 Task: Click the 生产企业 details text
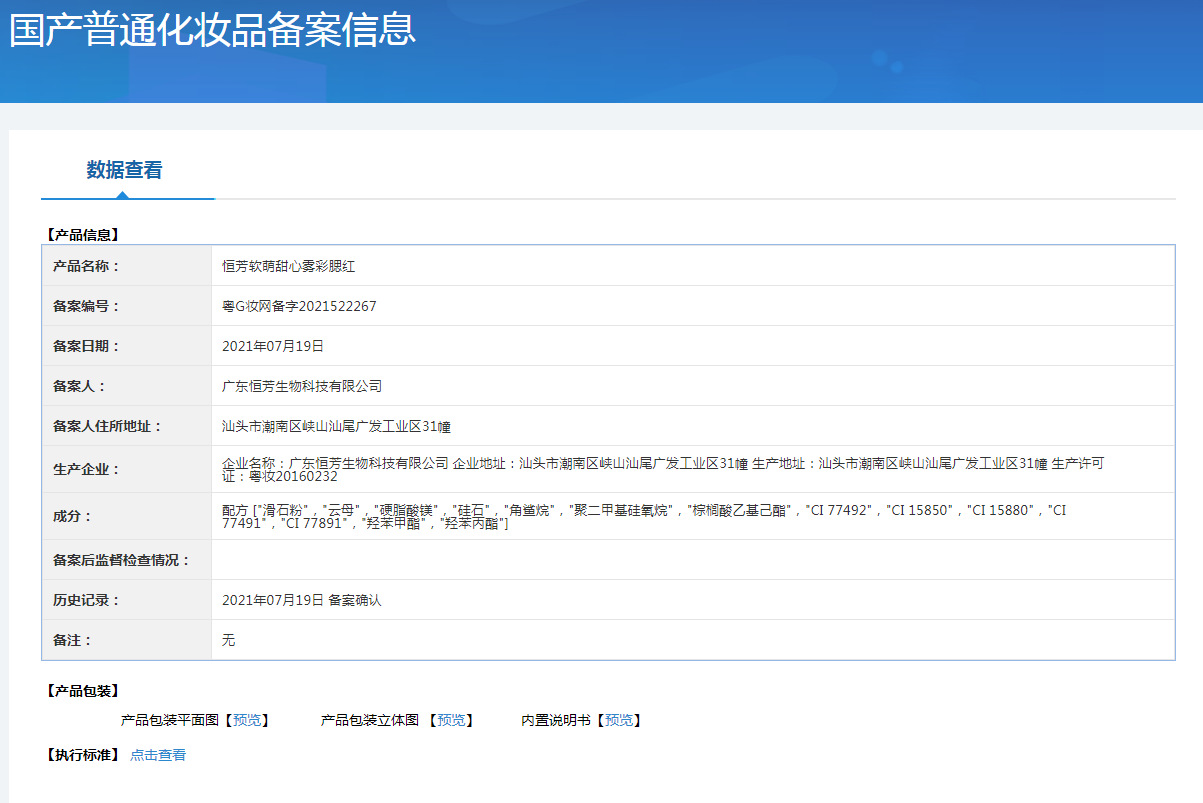pyautogui.click(x=663, y=469)
